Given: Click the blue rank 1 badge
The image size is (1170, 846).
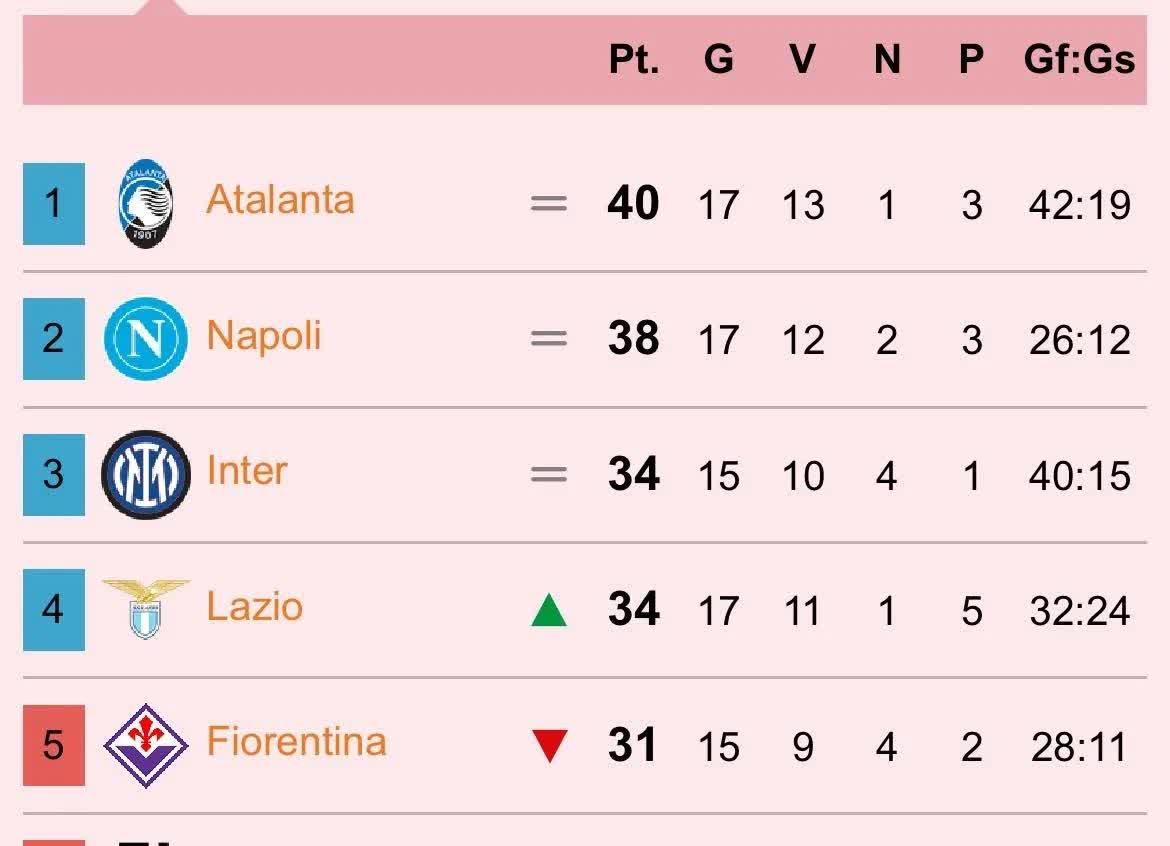Looking at the screenshot, I should tap(54, 204).
